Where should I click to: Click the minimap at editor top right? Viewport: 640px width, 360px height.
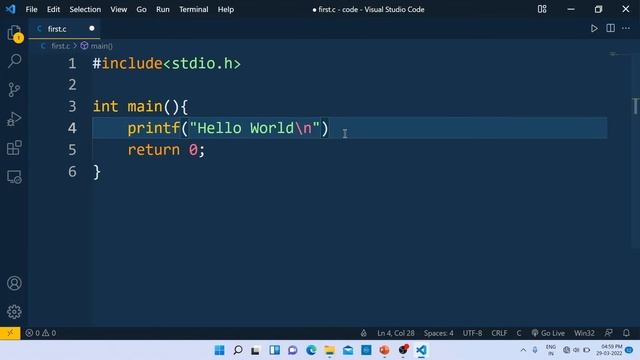point(613,54)
